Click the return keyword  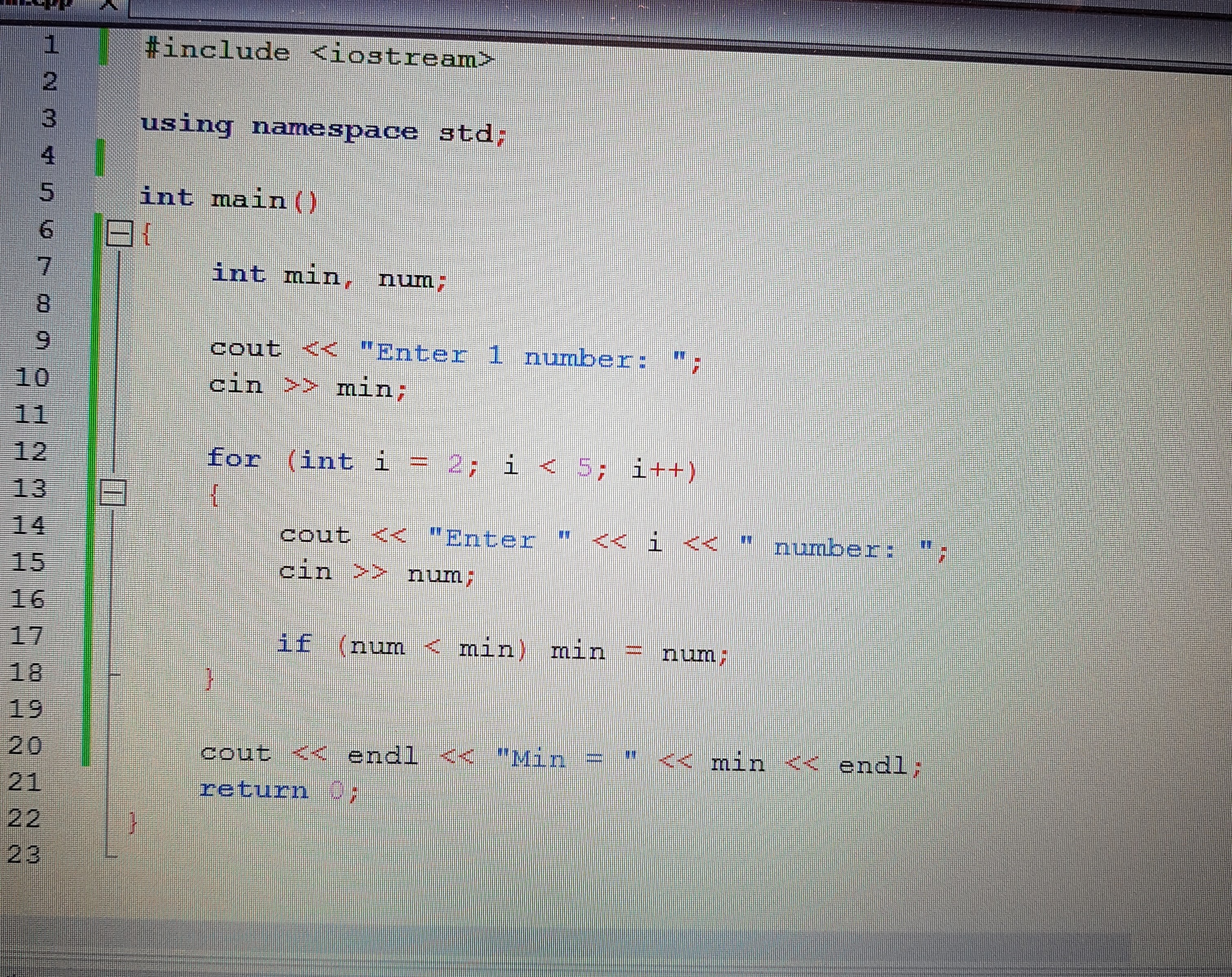click(x=254, y=790)
